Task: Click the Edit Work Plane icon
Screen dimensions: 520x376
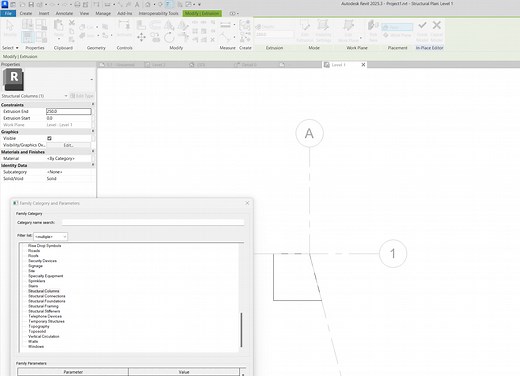Action: [349, 25]
